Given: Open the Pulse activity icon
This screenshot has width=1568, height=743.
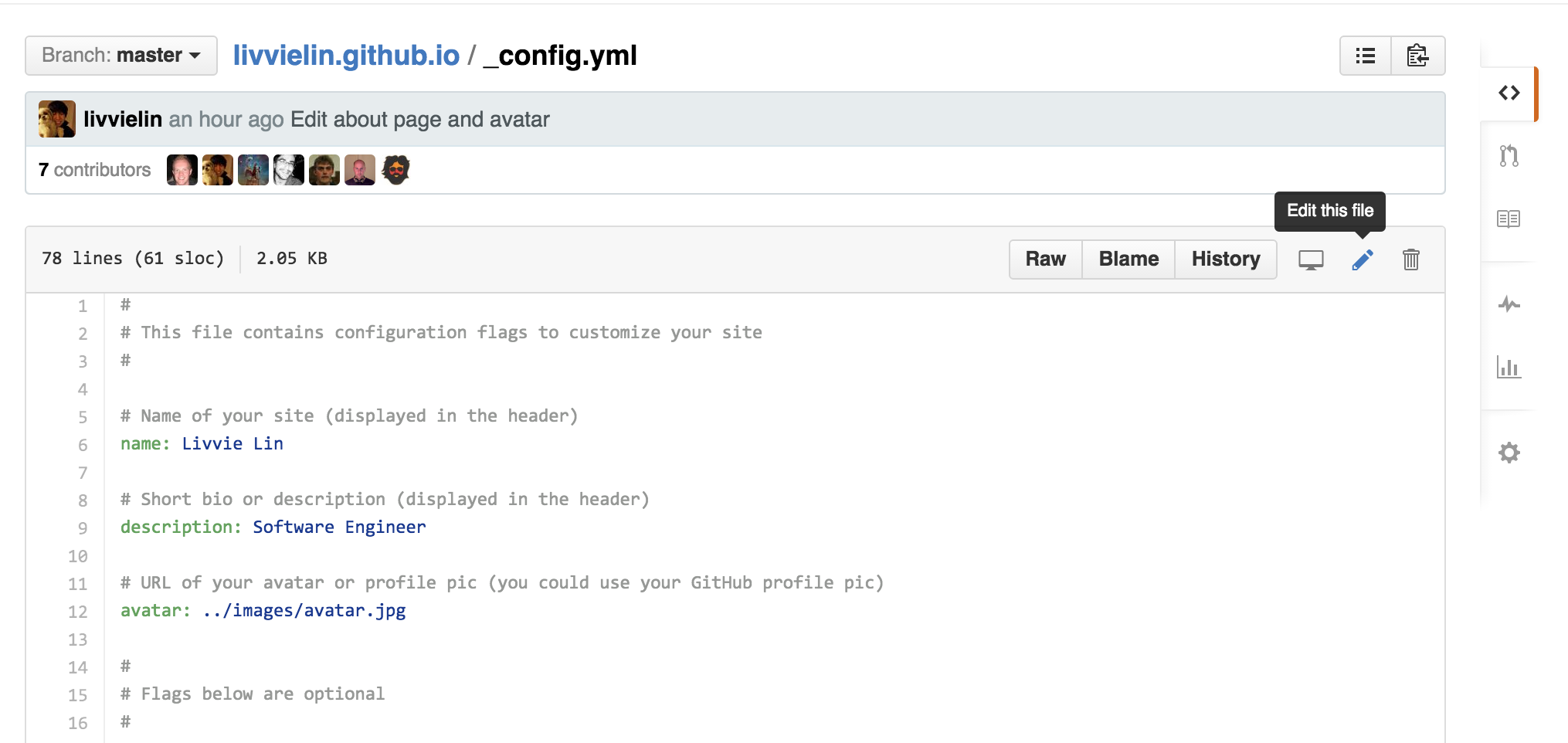Looking at the screenshot, I should [1509, 304].
